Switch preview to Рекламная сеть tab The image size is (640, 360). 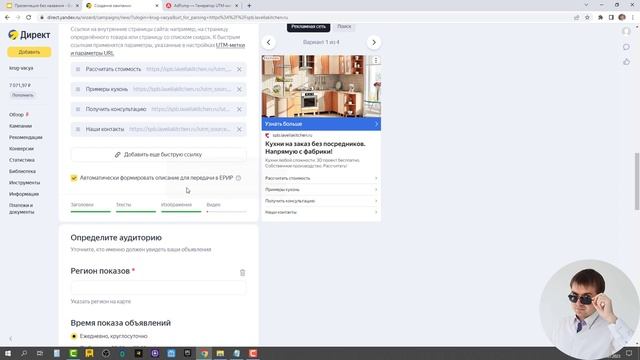coord(308,27)
